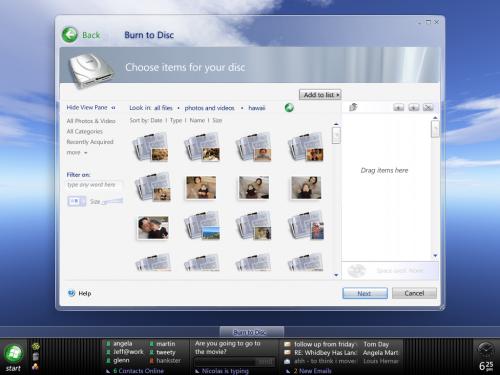Image resolution: width=500 pixels, height=375 pixels.
Task: Click sender name Tom Day
Action: click(376, 344)
